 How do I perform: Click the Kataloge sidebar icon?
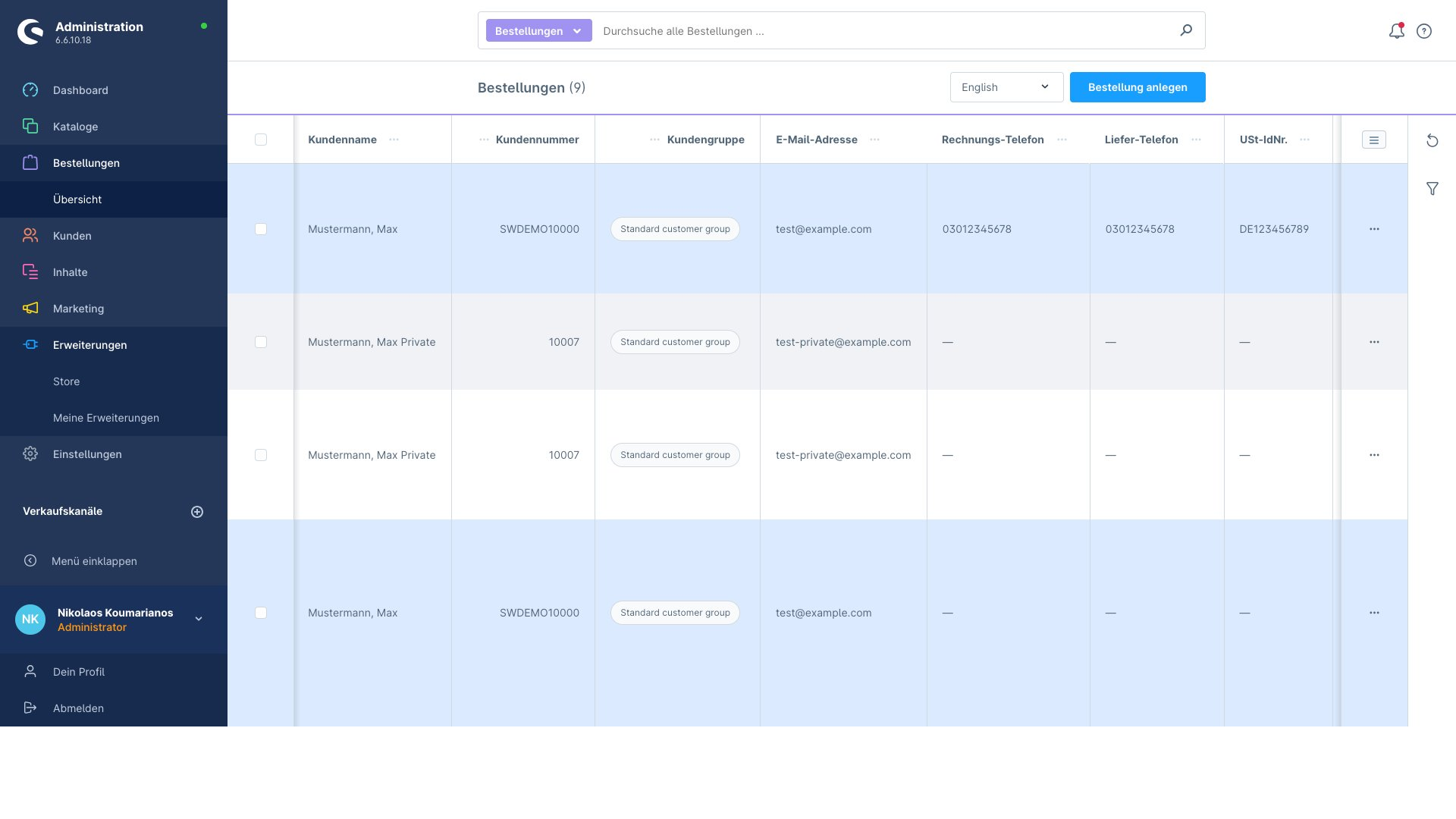tap(30, 127)
